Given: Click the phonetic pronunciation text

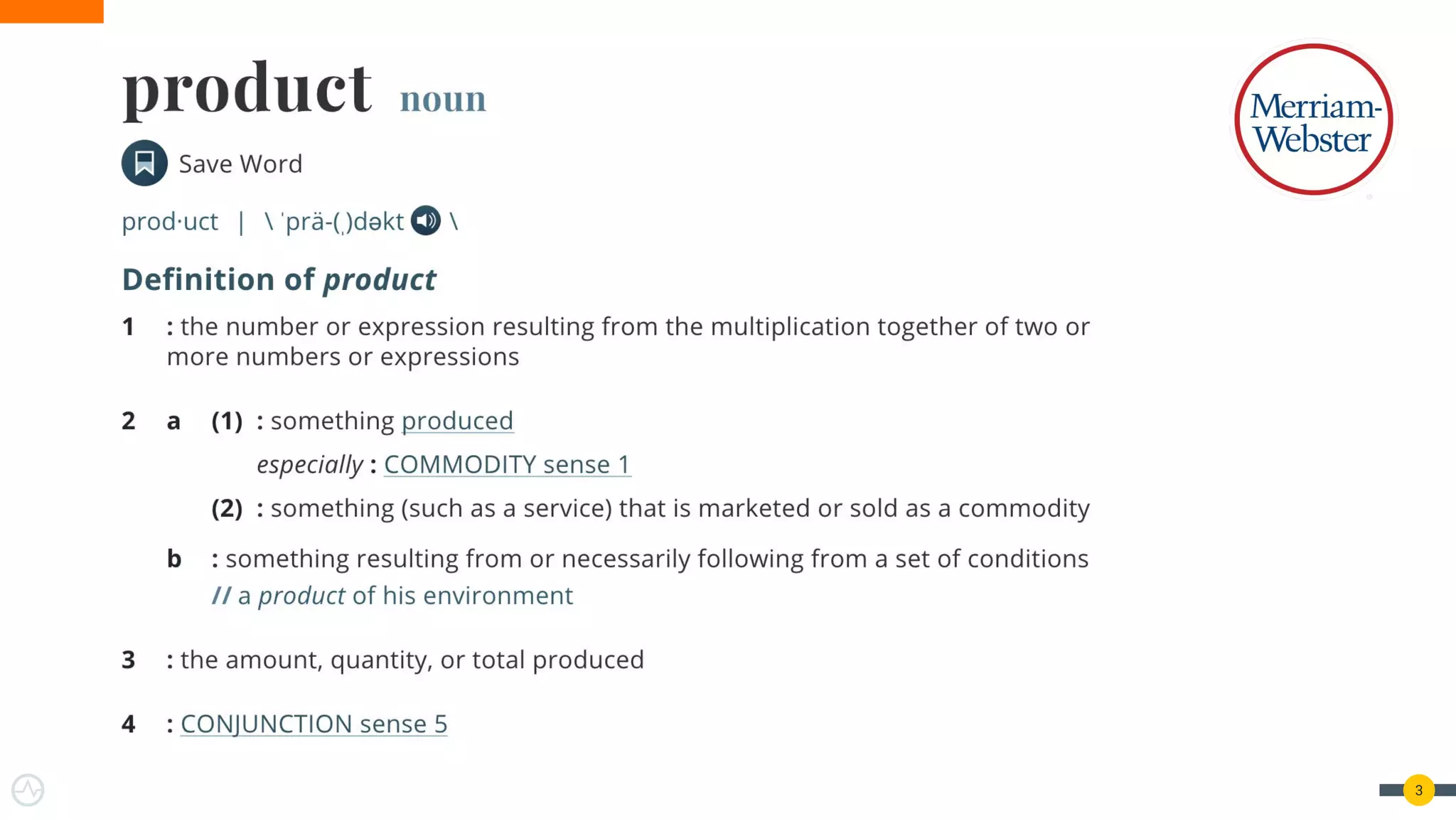Looking at the screenshot, I should pyautogui.click(x=344, y=222).
